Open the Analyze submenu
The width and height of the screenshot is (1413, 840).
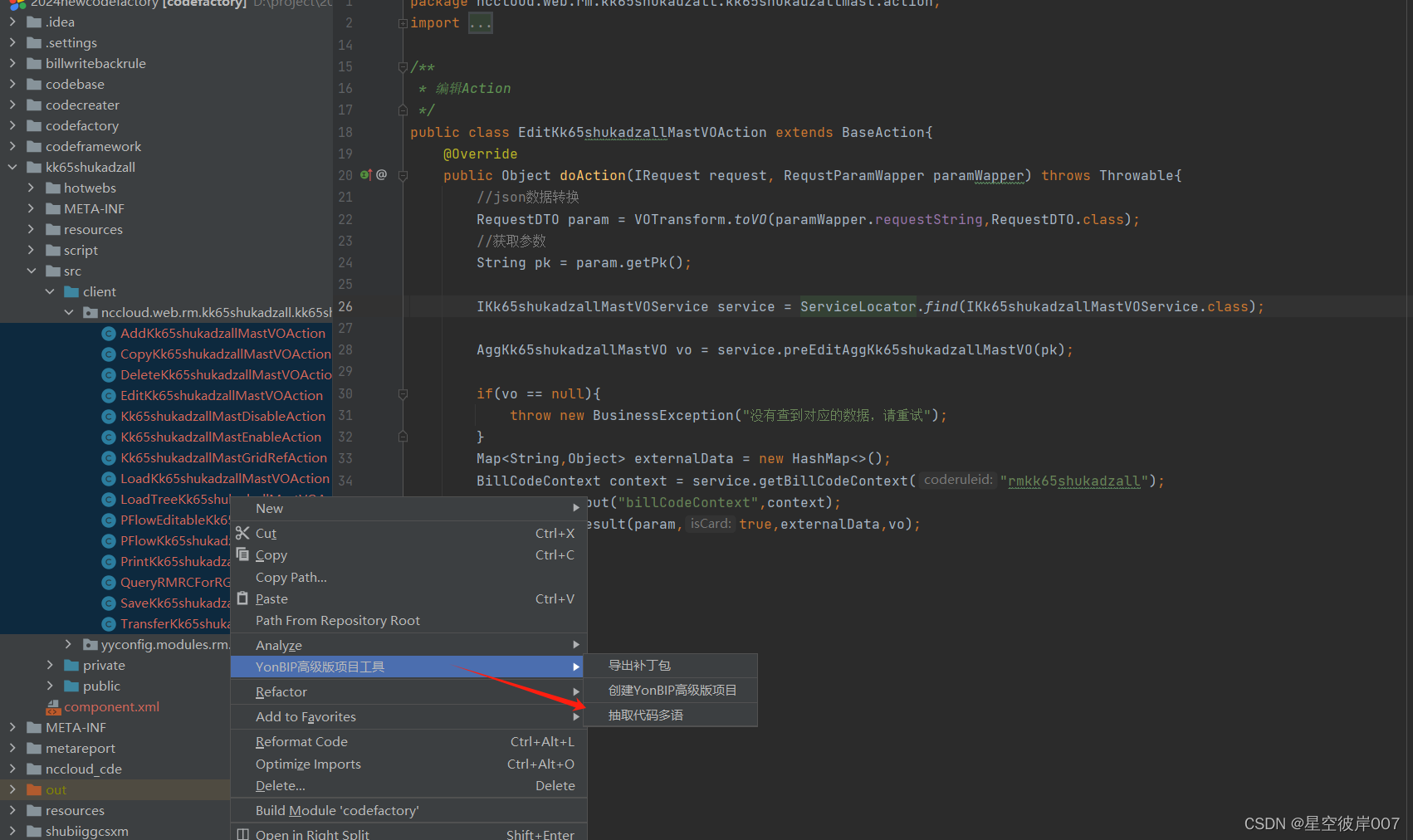click(x=408, y=645)
